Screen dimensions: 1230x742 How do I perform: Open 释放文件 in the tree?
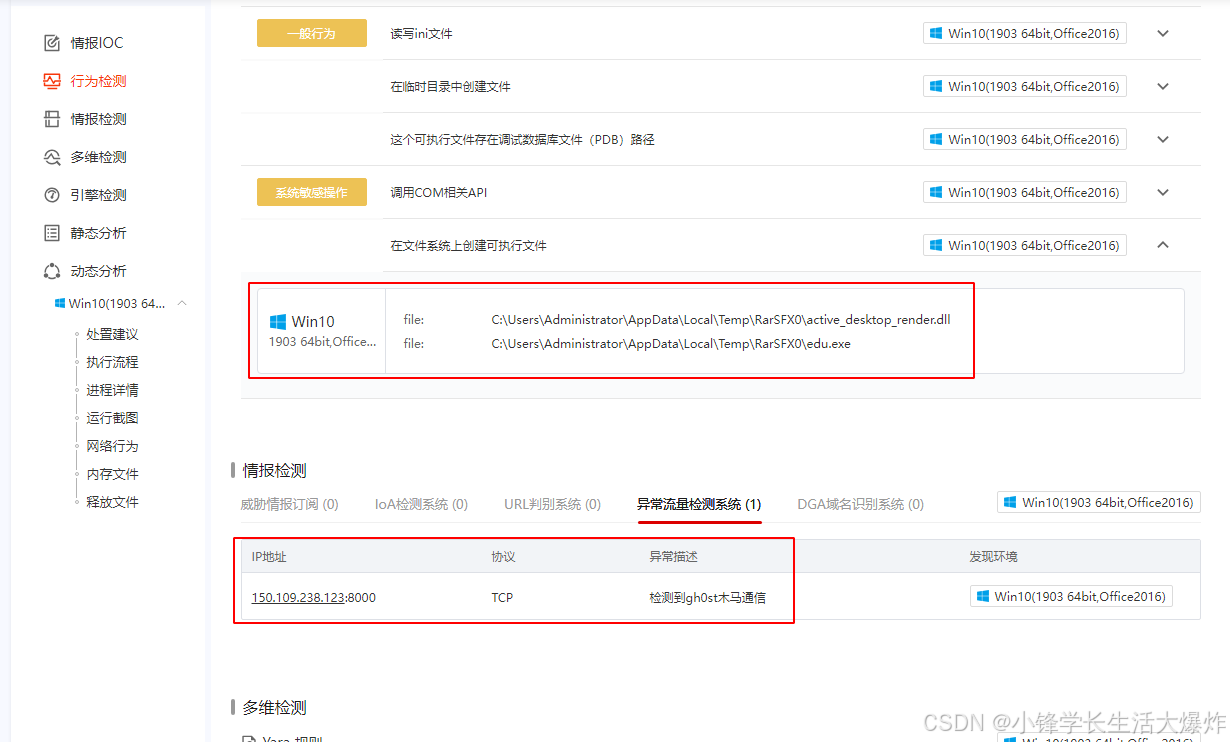112,502
